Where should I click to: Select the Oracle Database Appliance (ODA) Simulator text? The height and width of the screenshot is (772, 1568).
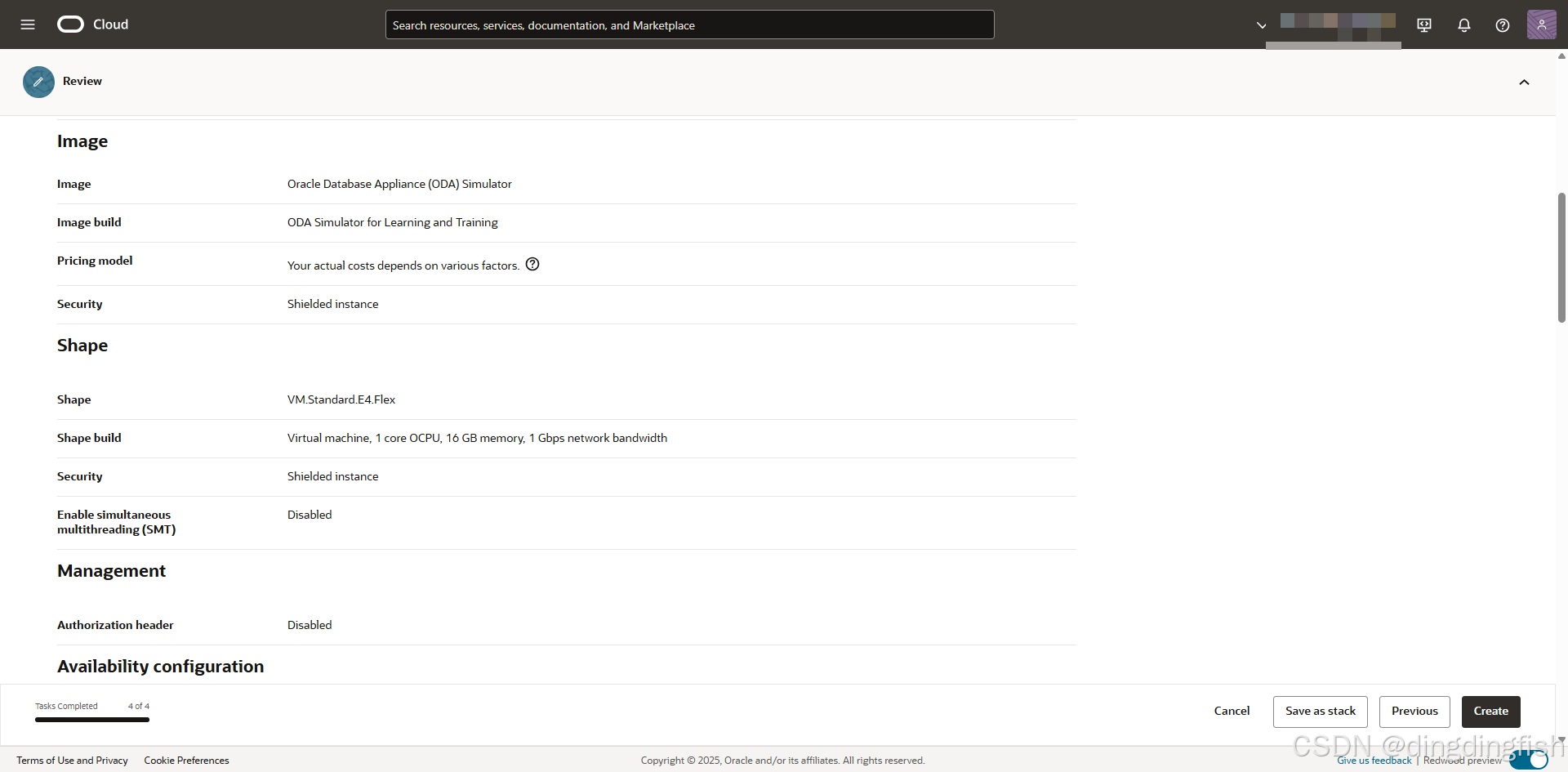coord(399,185)
